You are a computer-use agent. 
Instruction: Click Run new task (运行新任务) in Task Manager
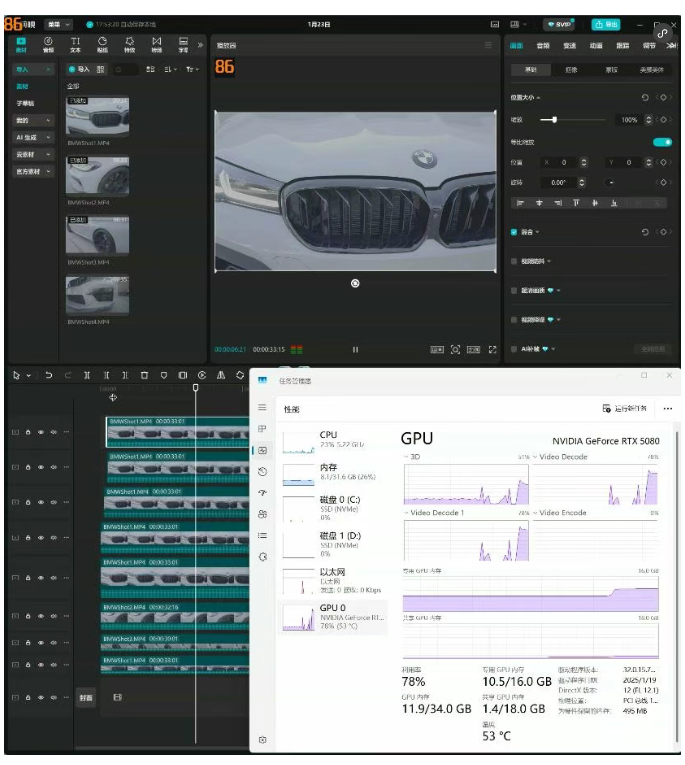coord(625,408)
